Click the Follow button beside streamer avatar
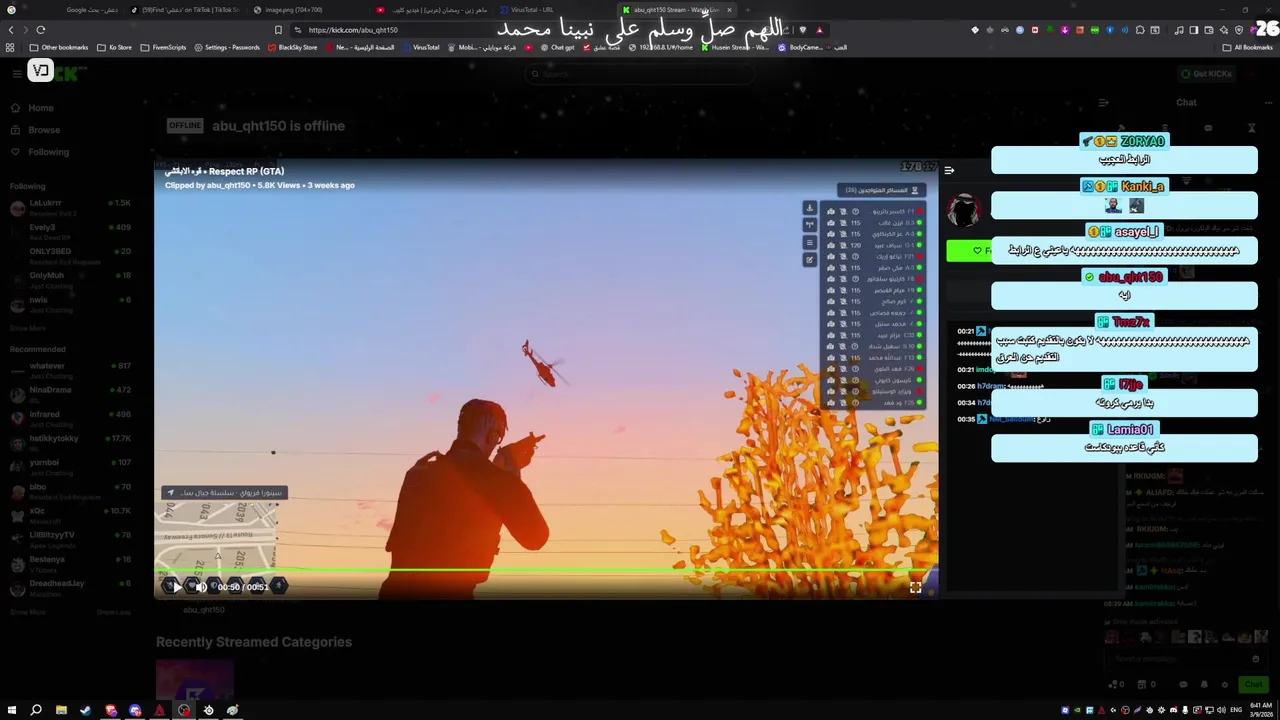This screenshot has height=720, width=1280. click(x=968, y=251)
